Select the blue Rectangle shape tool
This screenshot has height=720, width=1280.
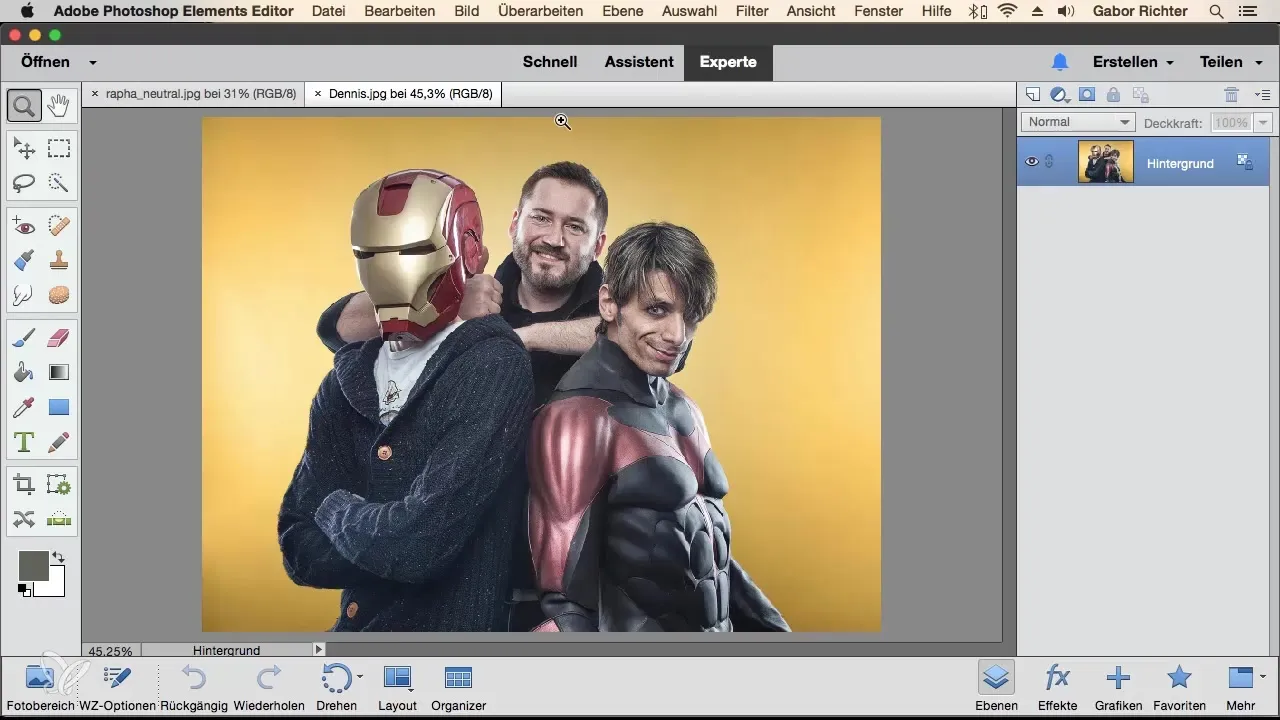click(59, 407)
